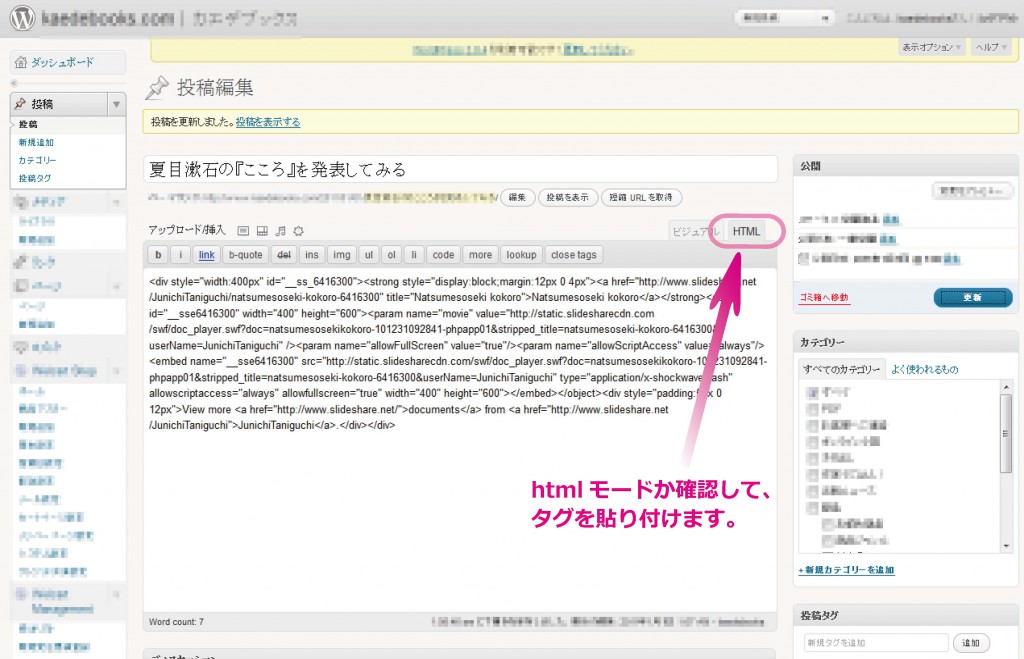Click the Add Media gear-shaped icon
This screenshot has height=659, width=1024.
tap(298, 231)
